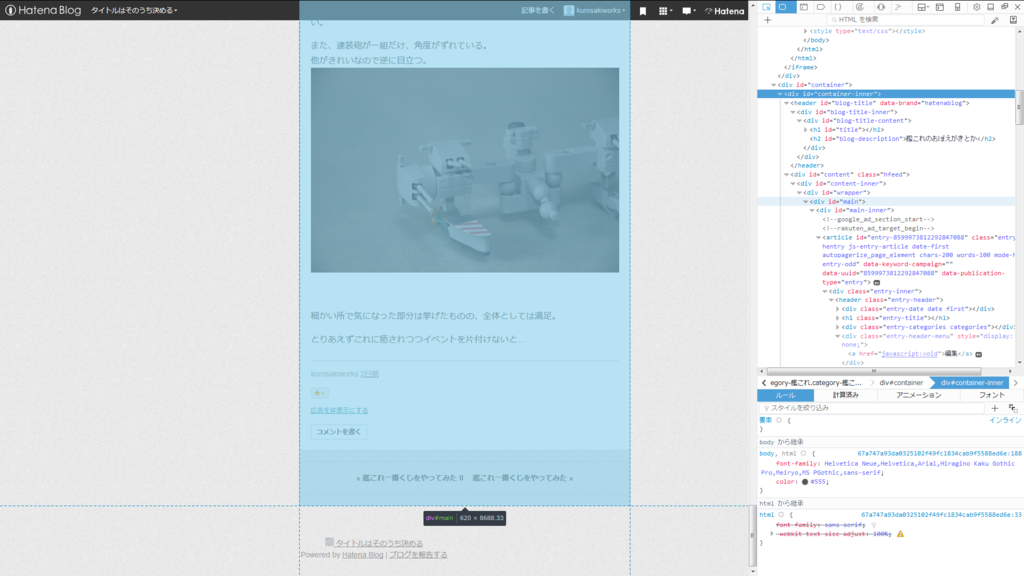Focus the HTML を検索 search field
The width and height of the screenshot is (1024, 576).
[x=908, y=20]
